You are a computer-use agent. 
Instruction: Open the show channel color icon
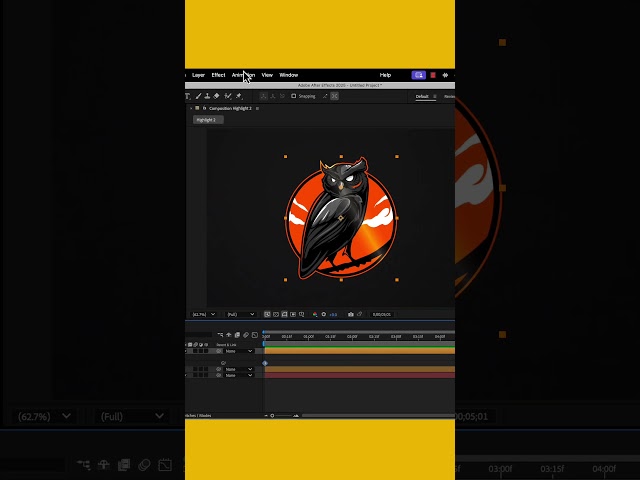tap(315, 314)
